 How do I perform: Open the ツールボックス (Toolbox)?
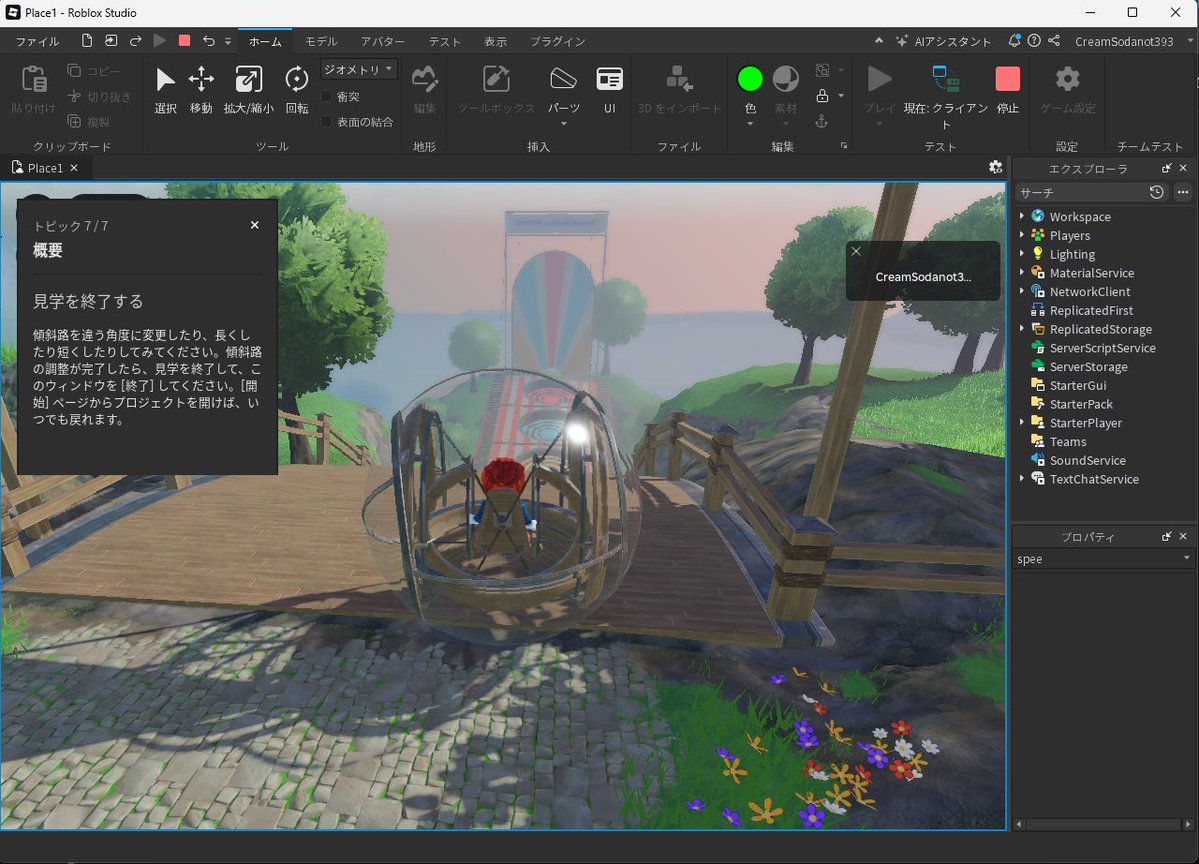pos(496,89)
